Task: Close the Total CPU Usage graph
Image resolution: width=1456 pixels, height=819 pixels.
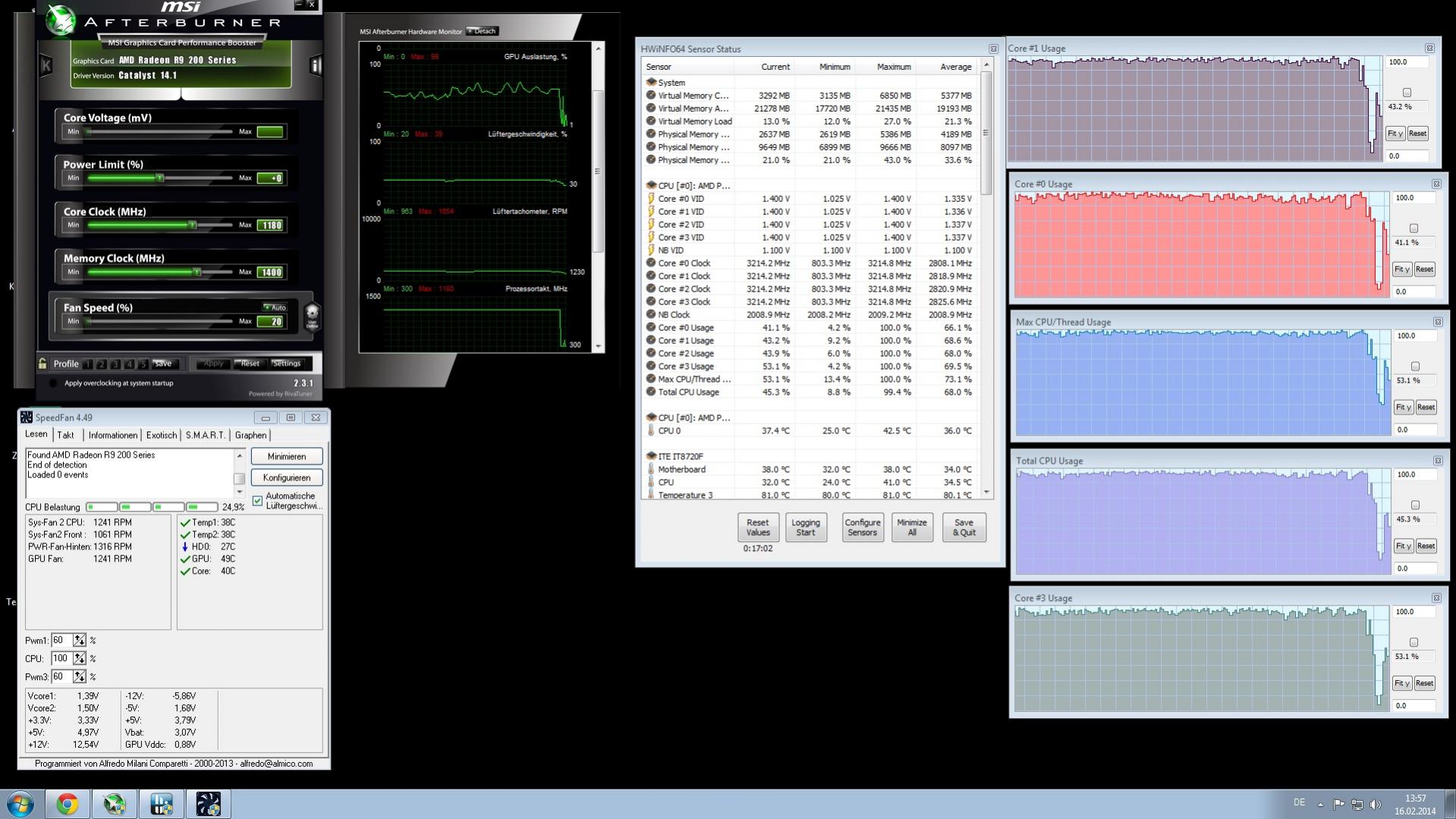Action: (x=1438, y=461)
